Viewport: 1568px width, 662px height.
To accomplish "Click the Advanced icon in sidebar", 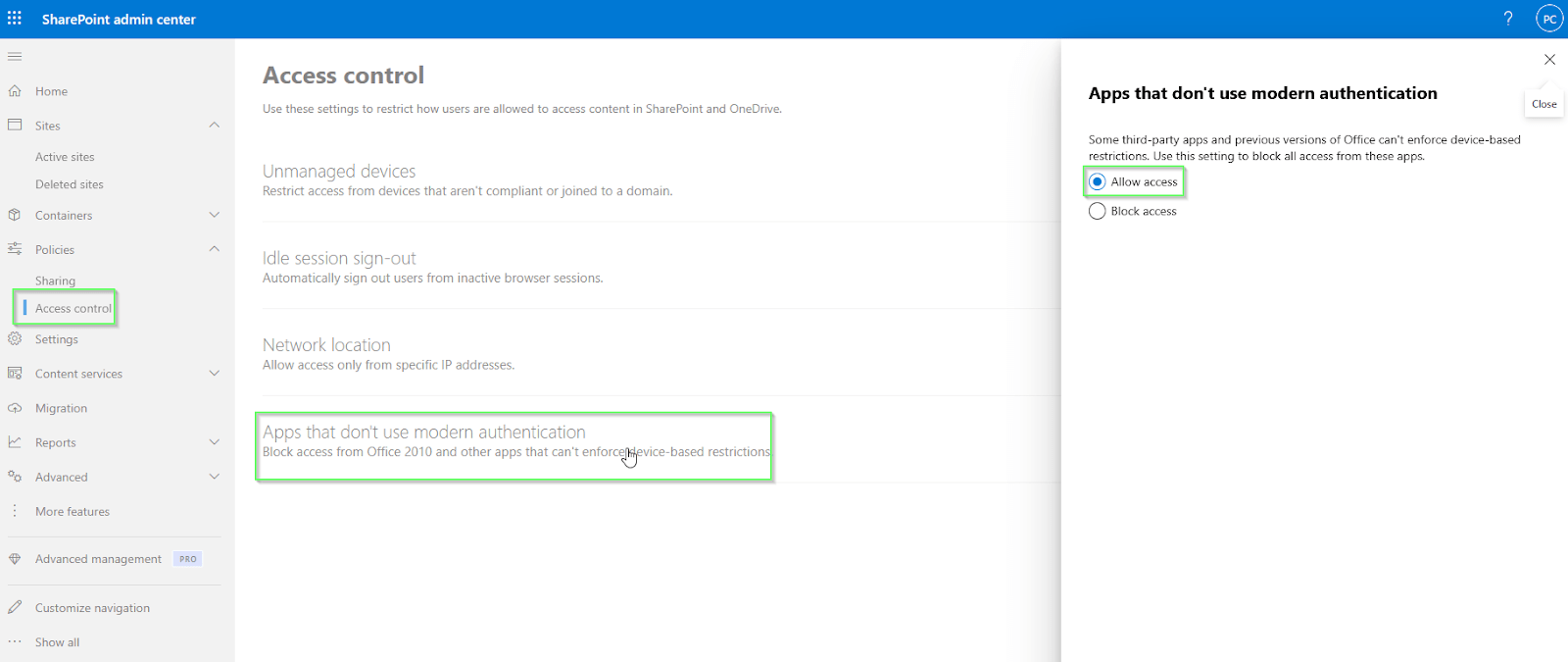I will point(15,477).
